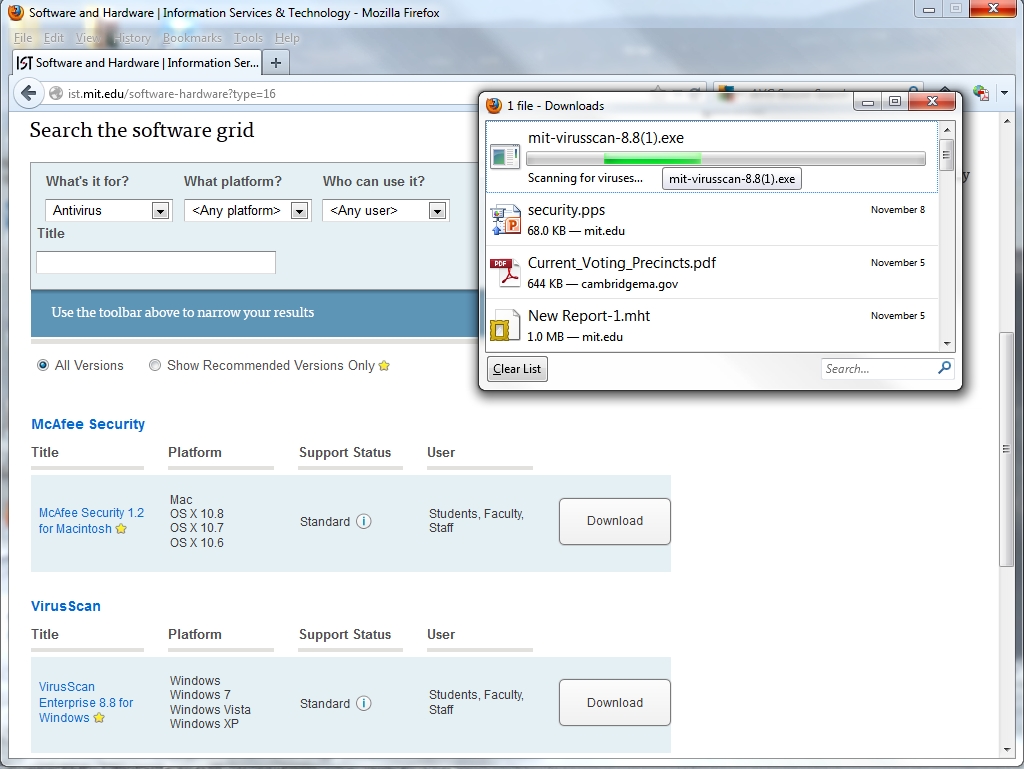Open a new tab with plus button
Viewport: 1024px width, 769px height.
point(276,62)
